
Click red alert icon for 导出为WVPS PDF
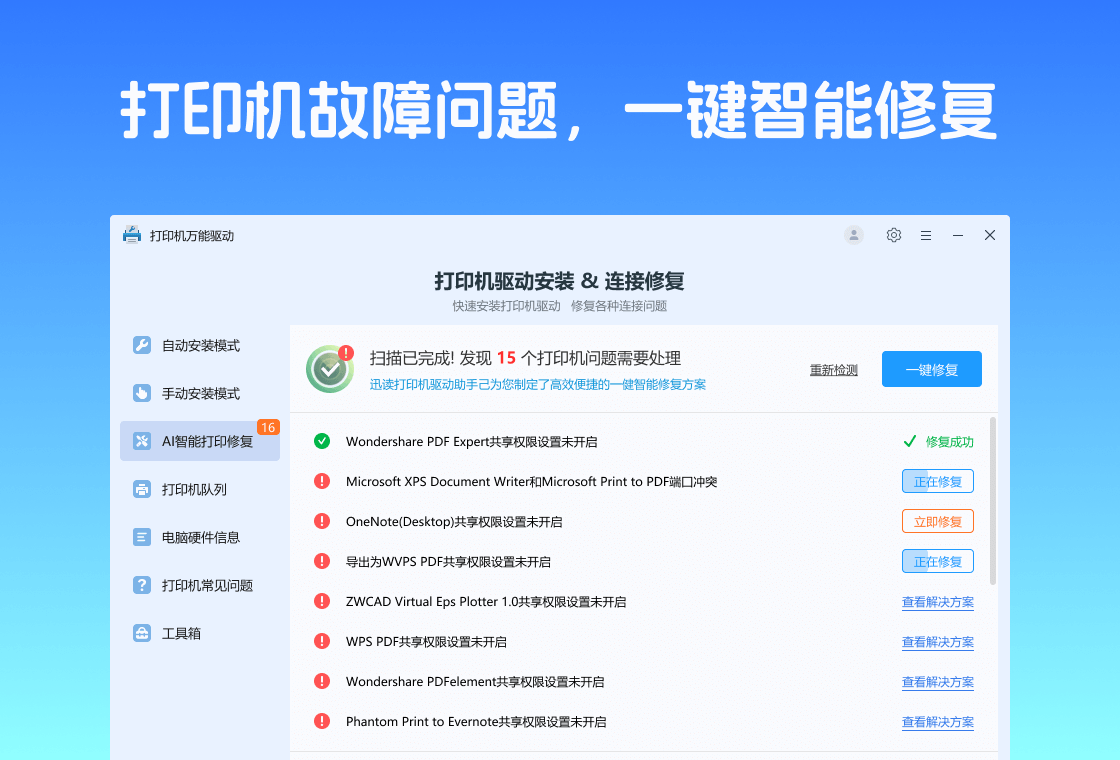(x=322, y=561)
